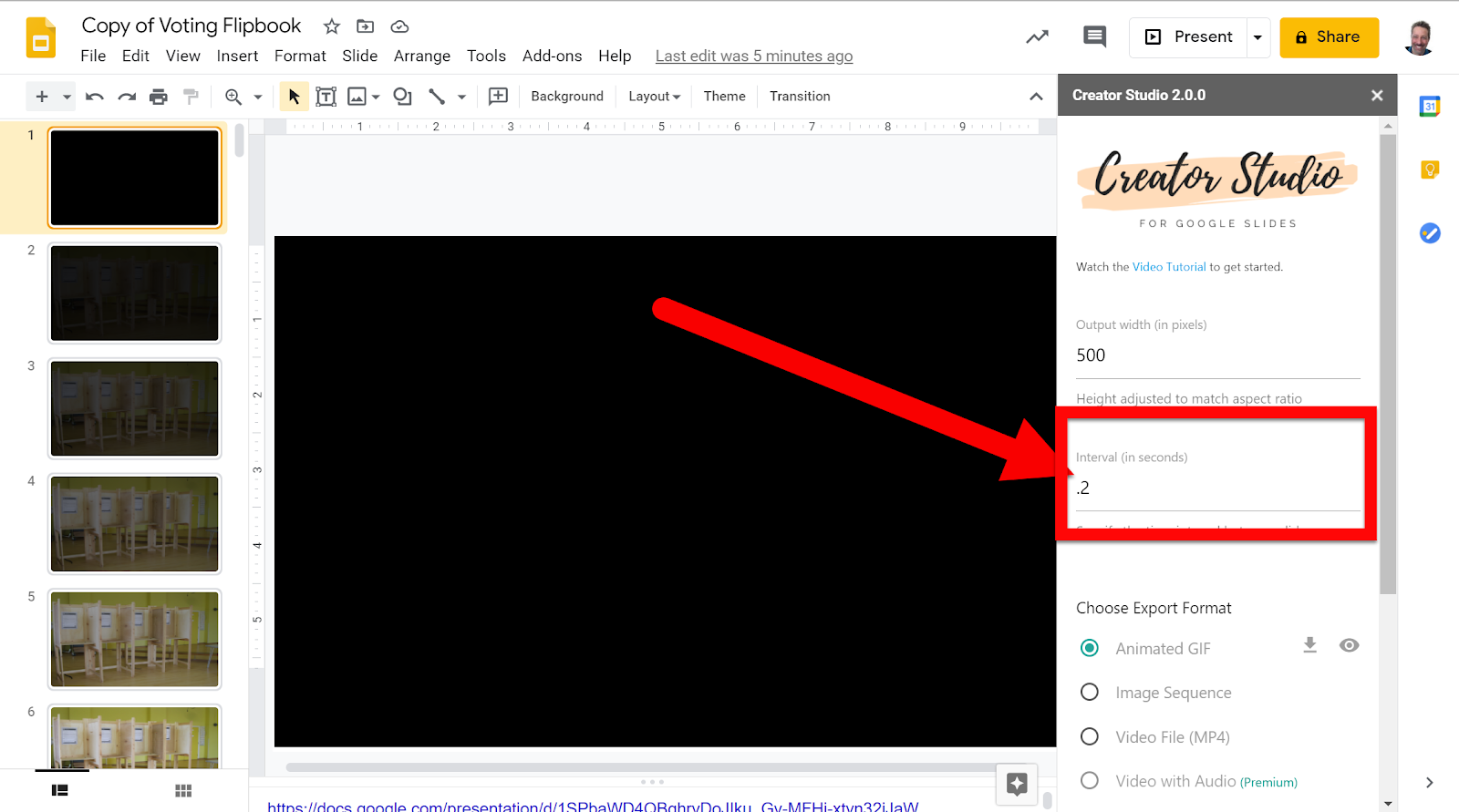1459x812 pixels.
Task: Open the zoom level dropdown arrow
Action: [x=258, y=97]
